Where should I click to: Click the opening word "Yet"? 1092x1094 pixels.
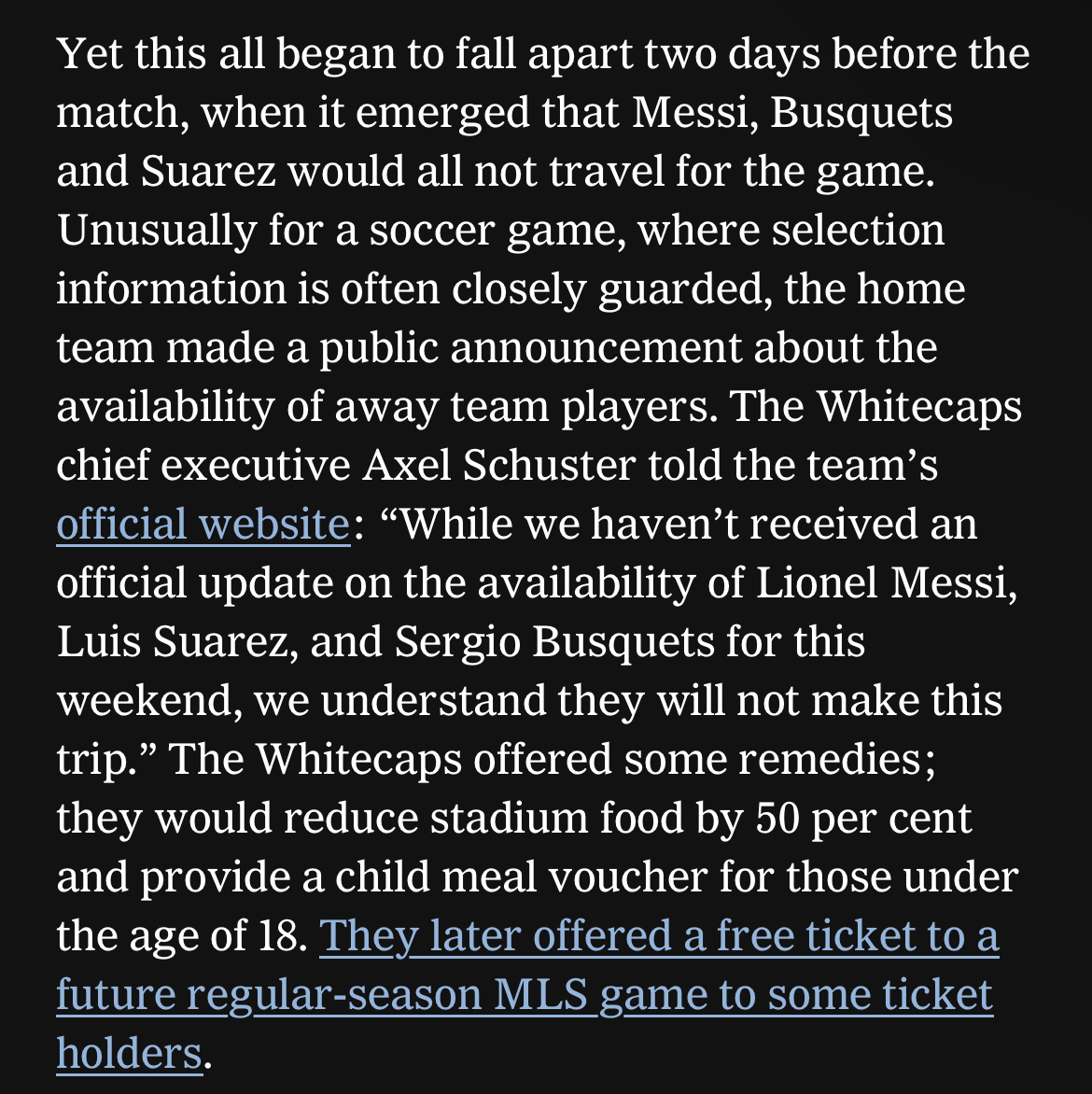coord(90,54)
